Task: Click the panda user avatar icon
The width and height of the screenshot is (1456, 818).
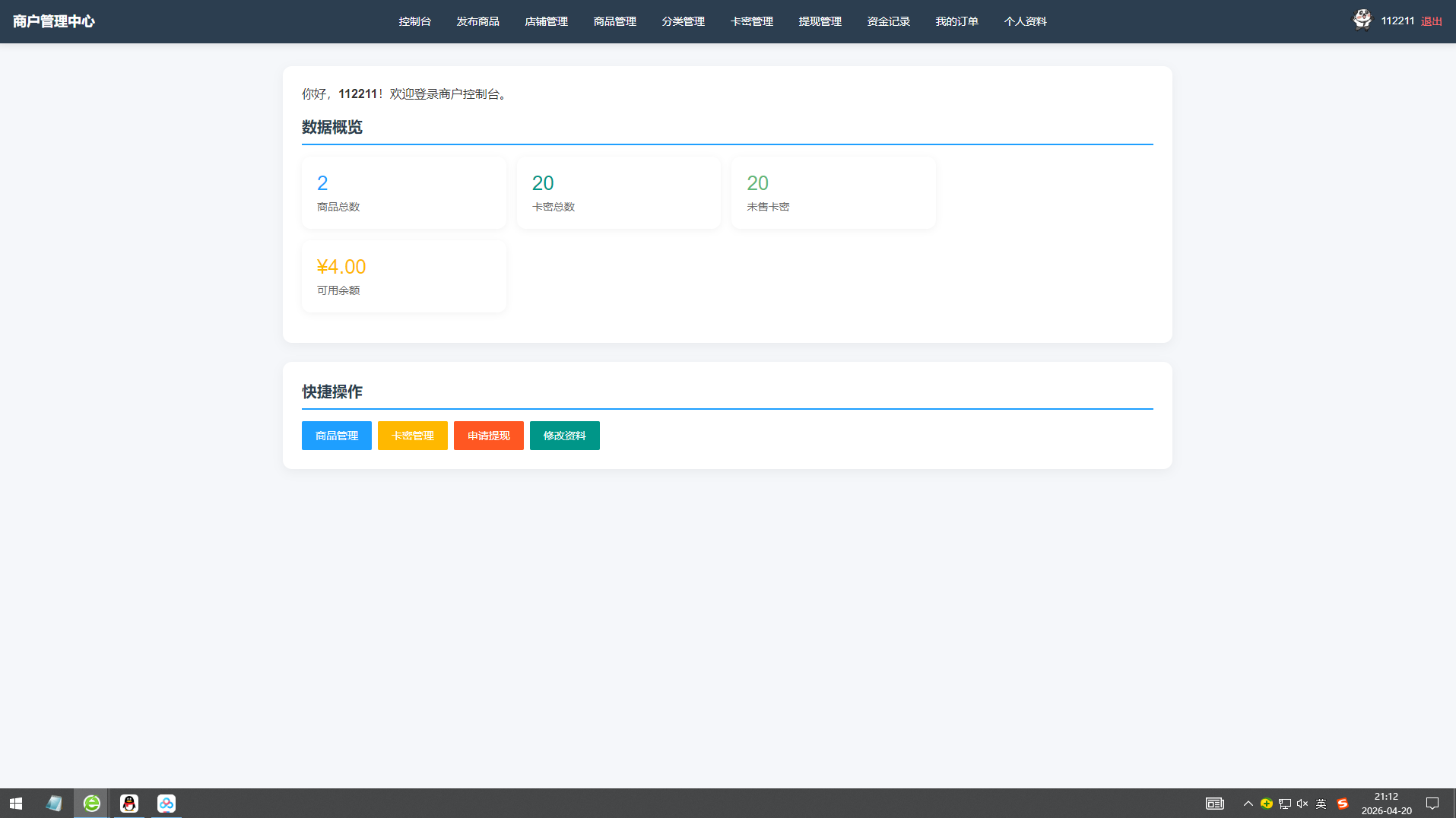Action: pyautogui.click(x=1362, y=20)
